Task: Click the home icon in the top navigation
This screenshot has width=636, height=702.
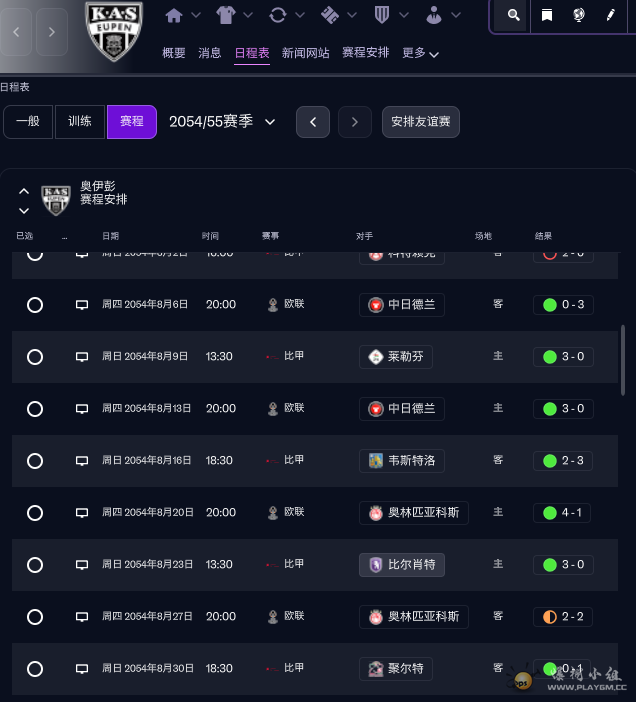Action: click(x=175, y=15)
